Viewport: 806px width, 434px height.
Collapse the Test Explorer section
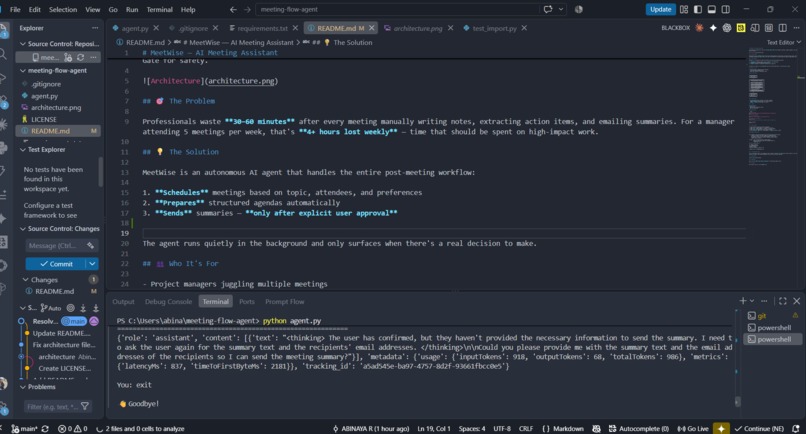[x=23, y=150]
